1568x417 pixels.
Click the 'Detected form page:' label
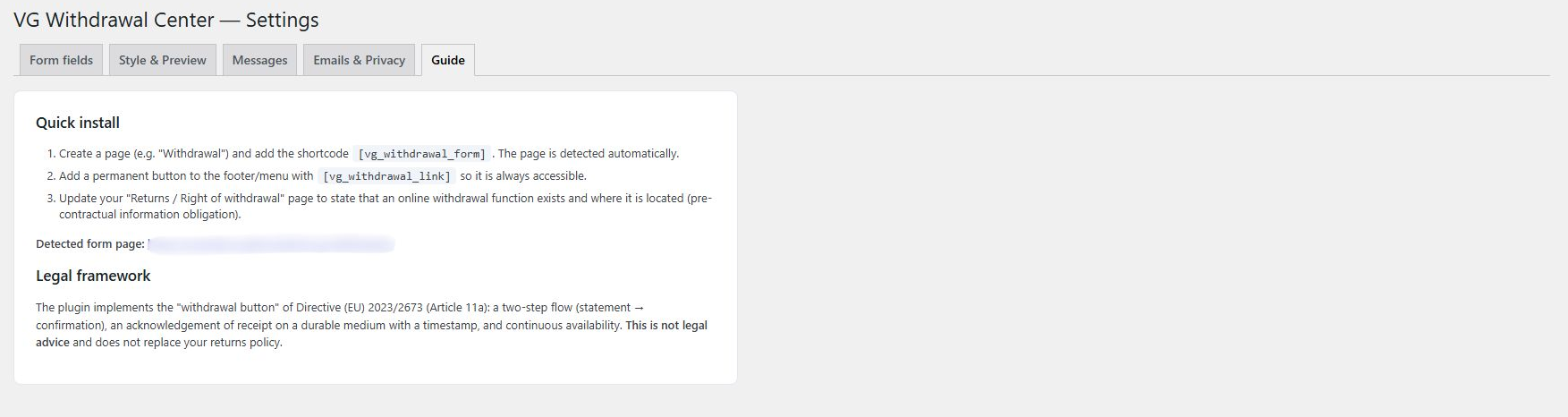pyautogui.click(x=90, y=243)
